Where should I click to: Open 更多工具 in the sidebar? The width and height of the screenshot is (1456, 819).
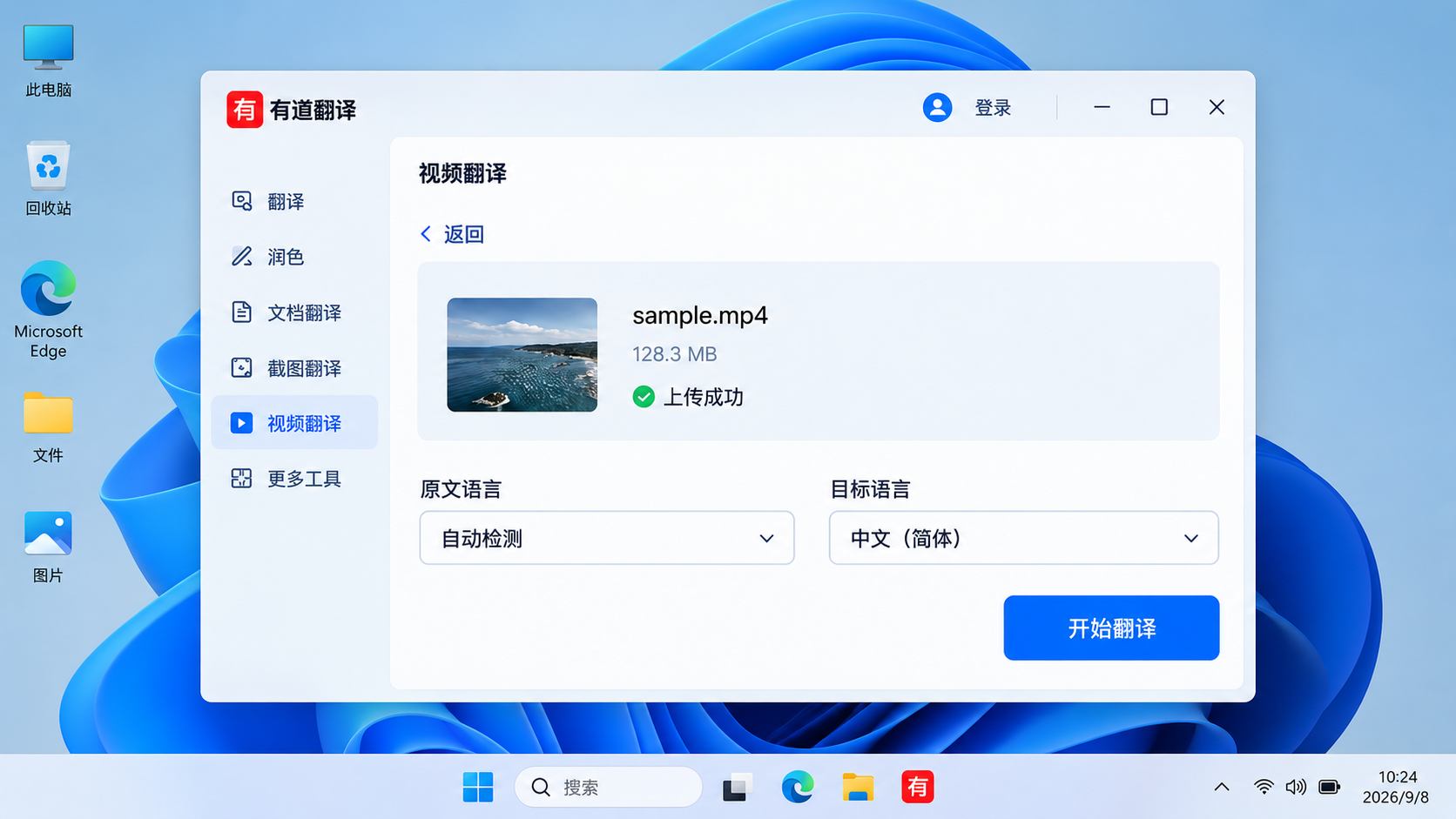[294, 479]
